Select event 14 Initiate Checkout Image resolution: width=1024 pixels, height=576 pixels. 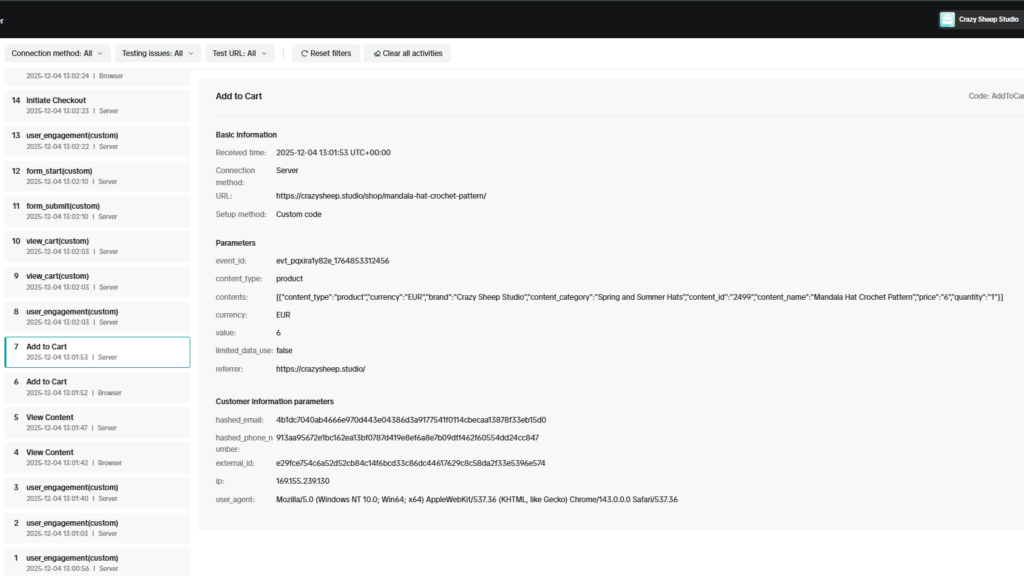[x=97, y=106]
